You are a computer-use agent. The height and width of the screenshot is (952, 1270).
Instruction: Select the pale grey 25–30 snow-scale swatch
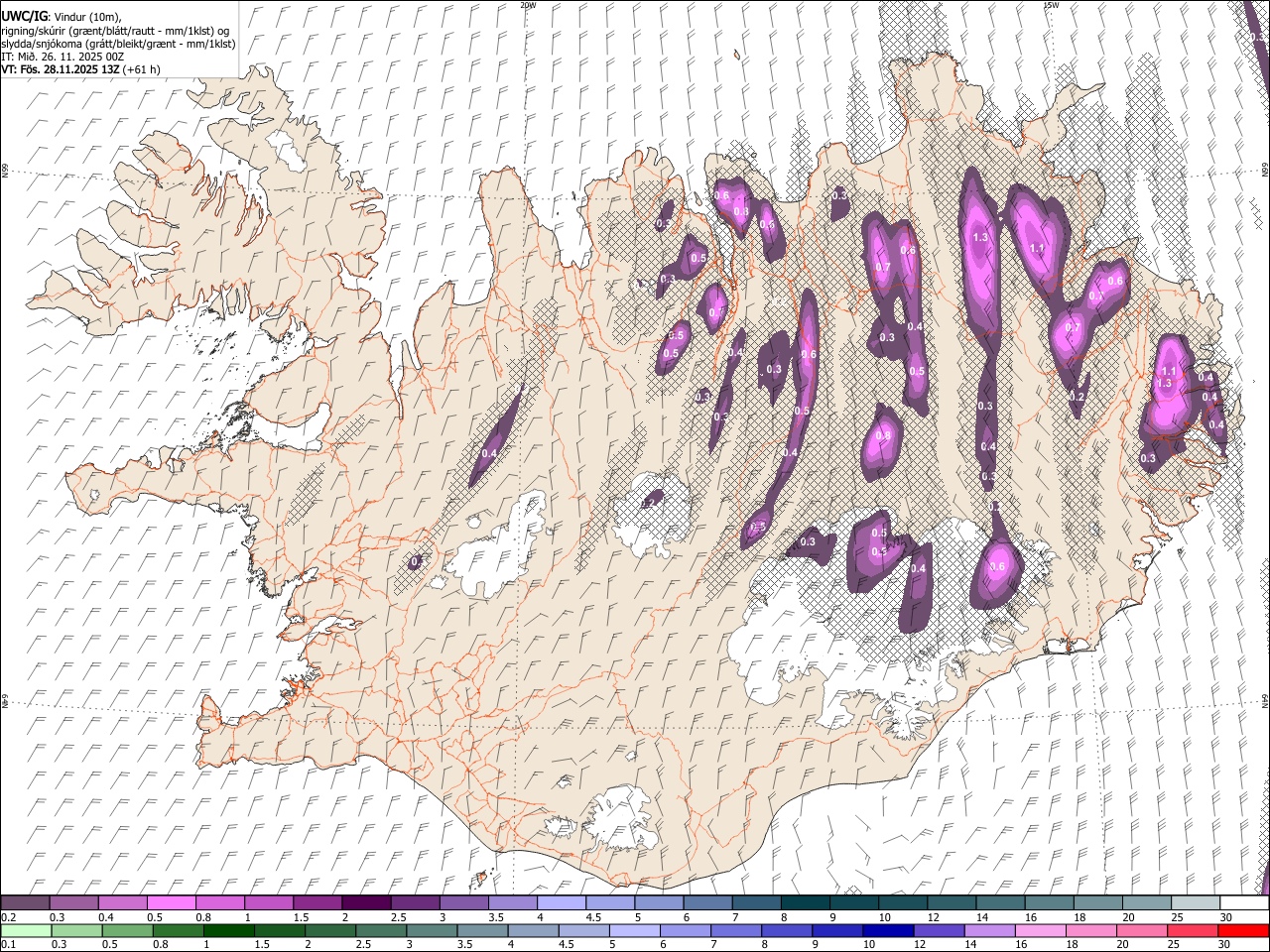pos(1196,902)
